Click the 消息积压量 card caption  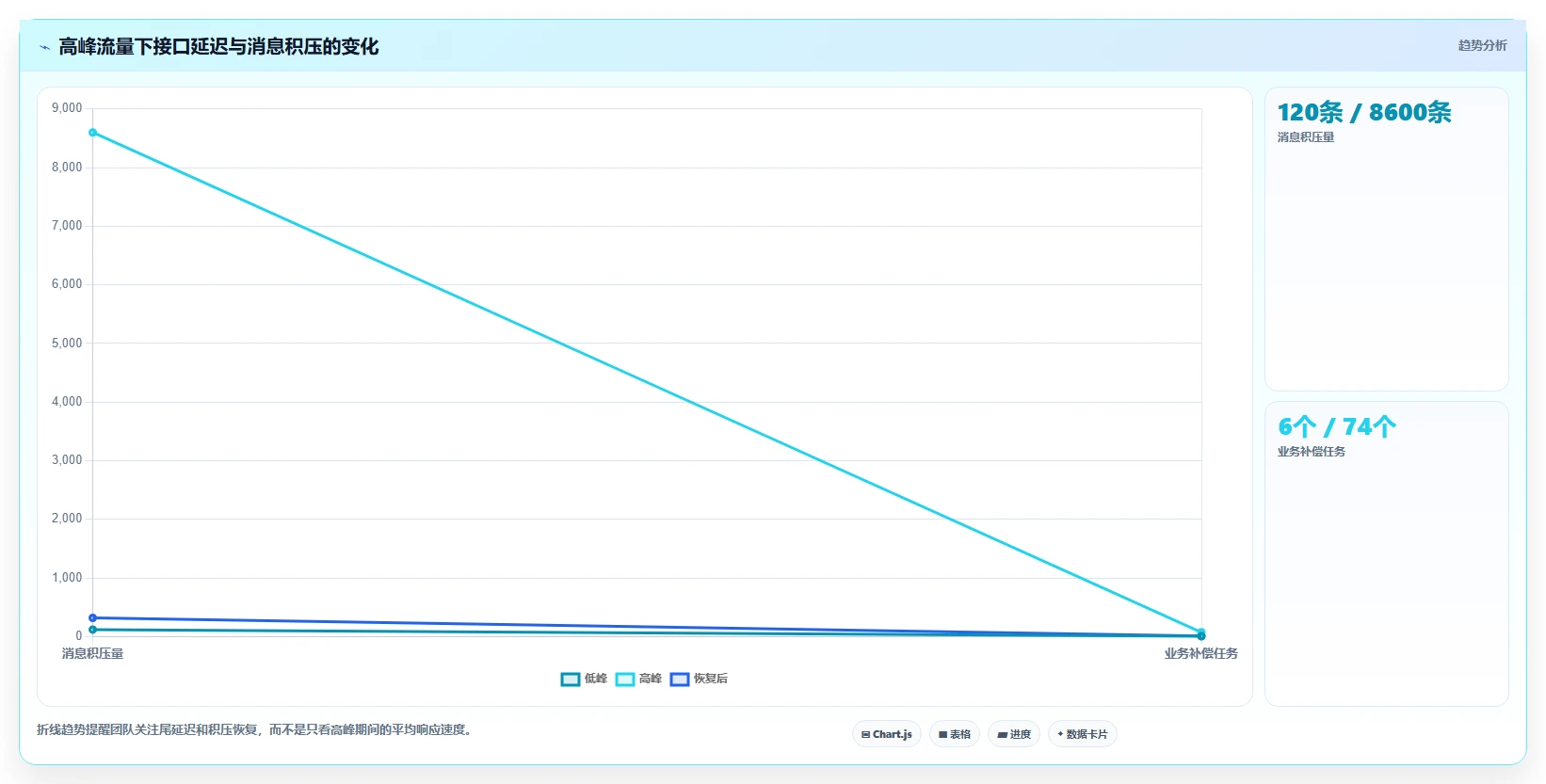1306,137
